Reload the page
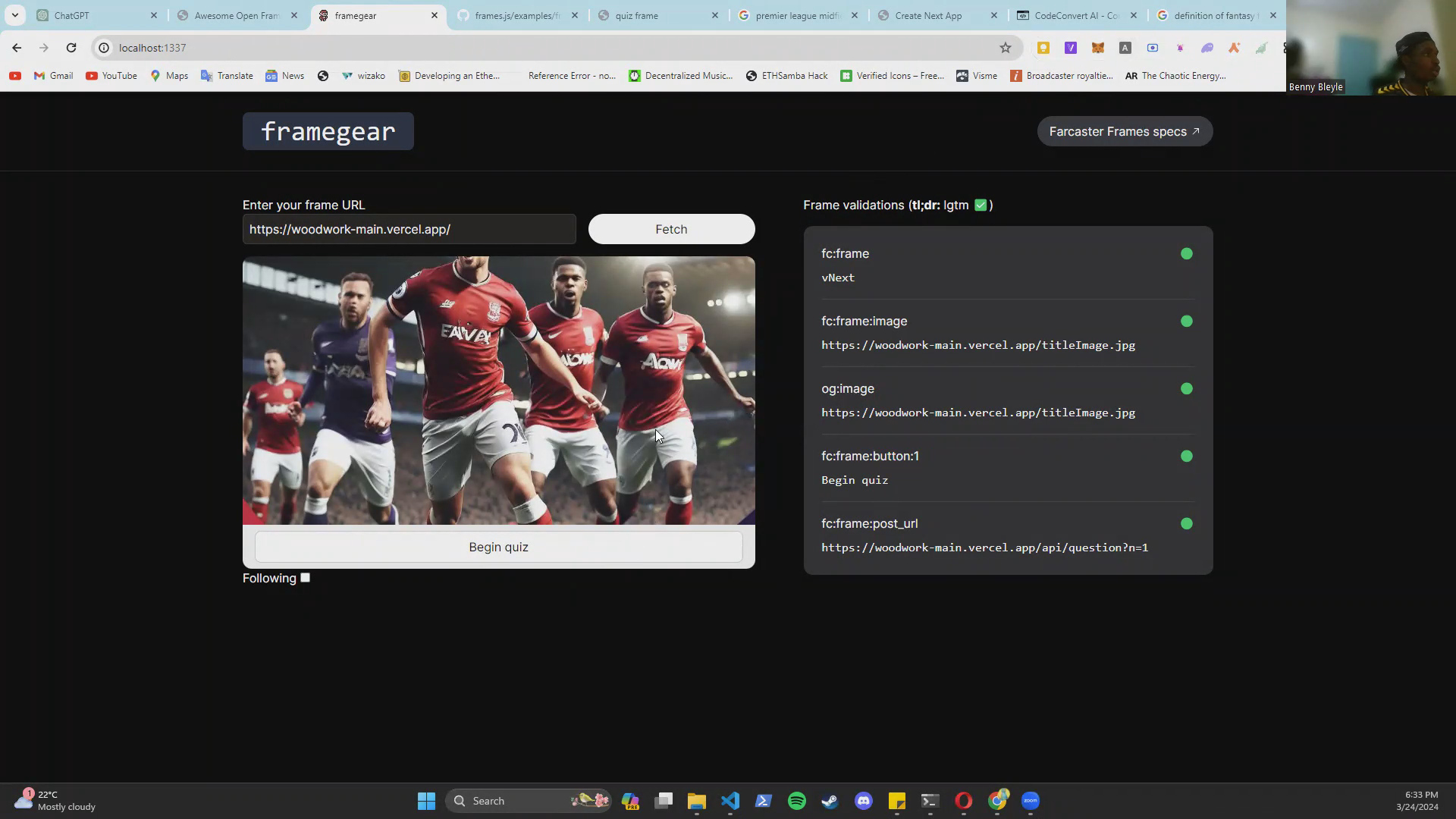Viewport: 1456px width, 819px height. (71, 48)
